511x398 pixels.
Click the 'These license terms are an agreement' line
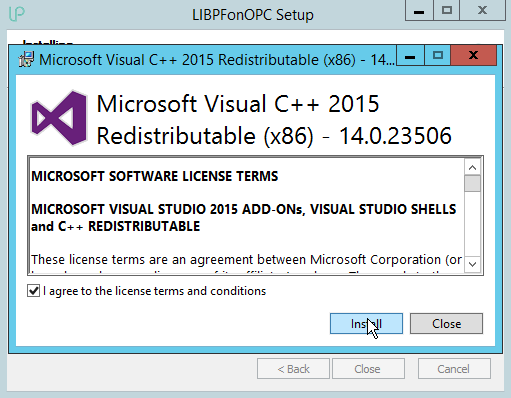click(x=246, y=259)
